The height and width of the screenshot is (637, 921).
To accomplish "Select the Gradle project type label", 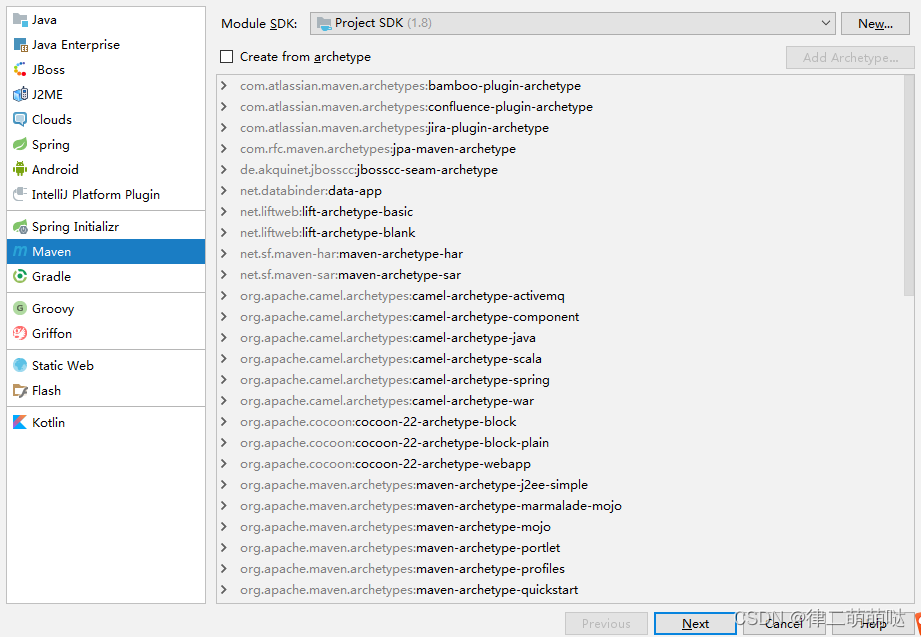I will click(51, 276).
